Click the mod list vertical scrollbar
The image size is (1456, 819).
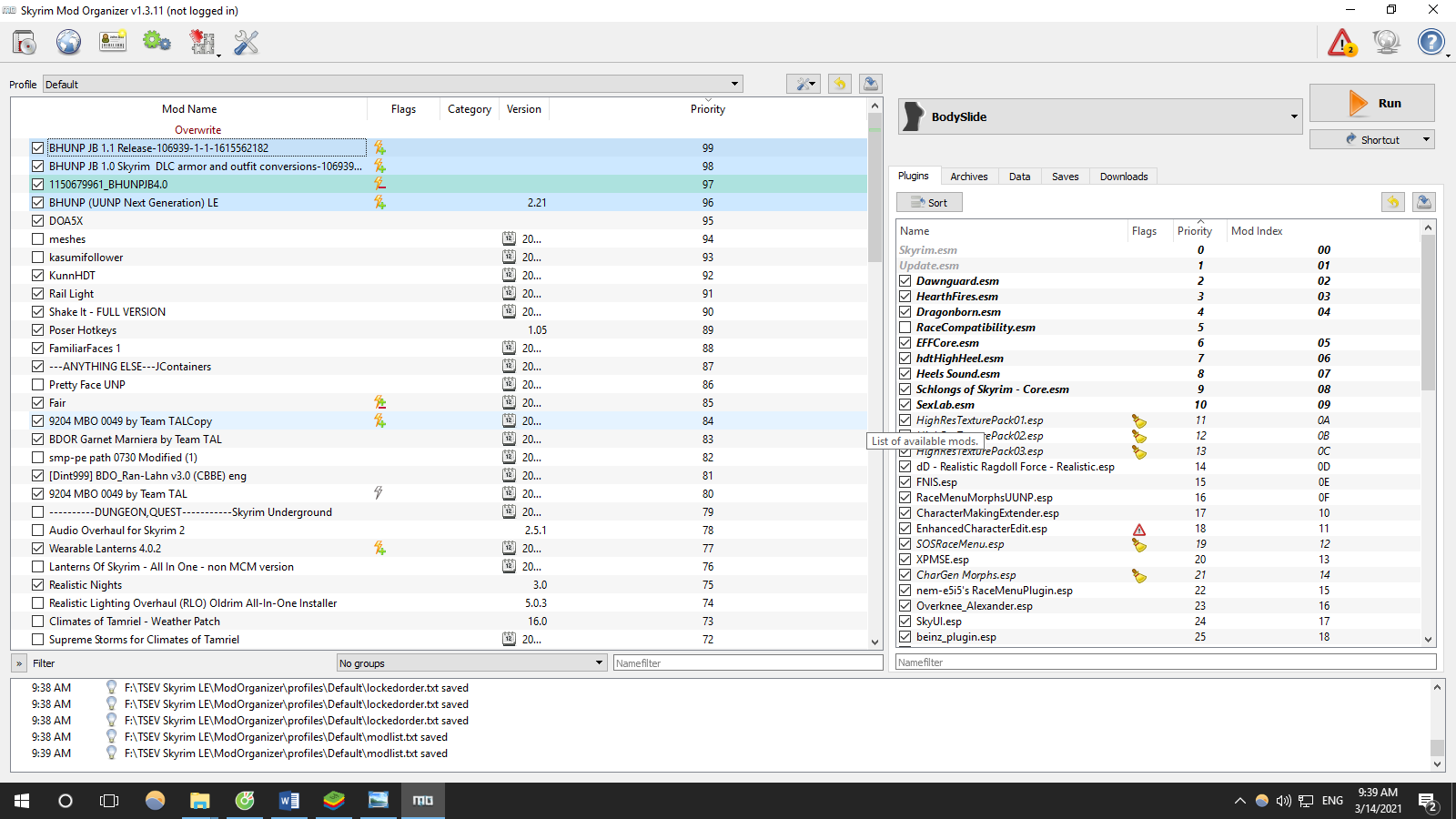[875, 373]
